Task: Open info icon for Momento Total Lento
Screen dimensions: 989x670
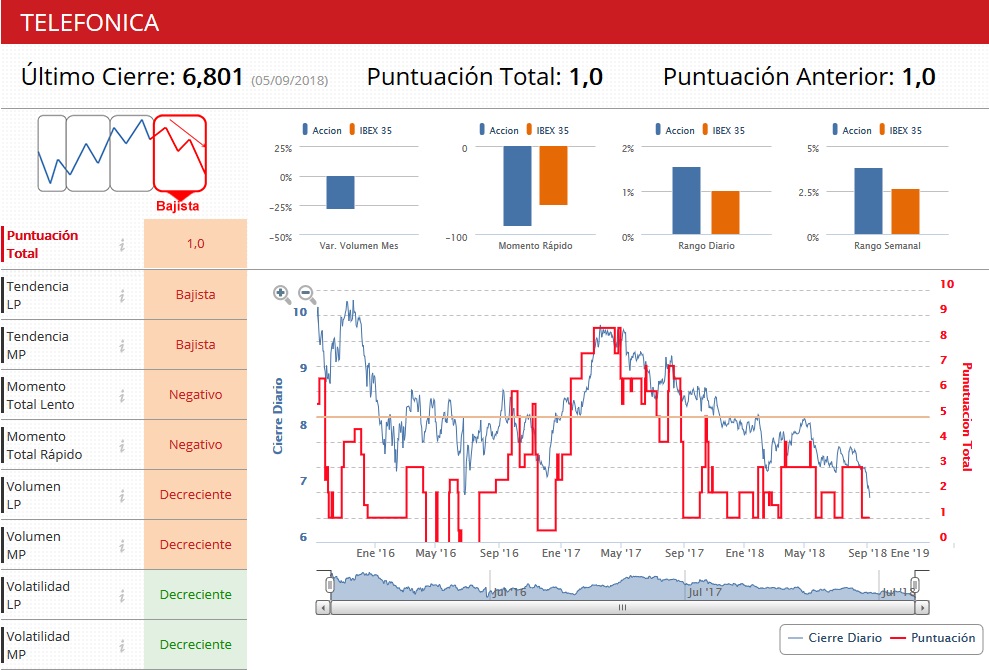Action: point(122,396)
